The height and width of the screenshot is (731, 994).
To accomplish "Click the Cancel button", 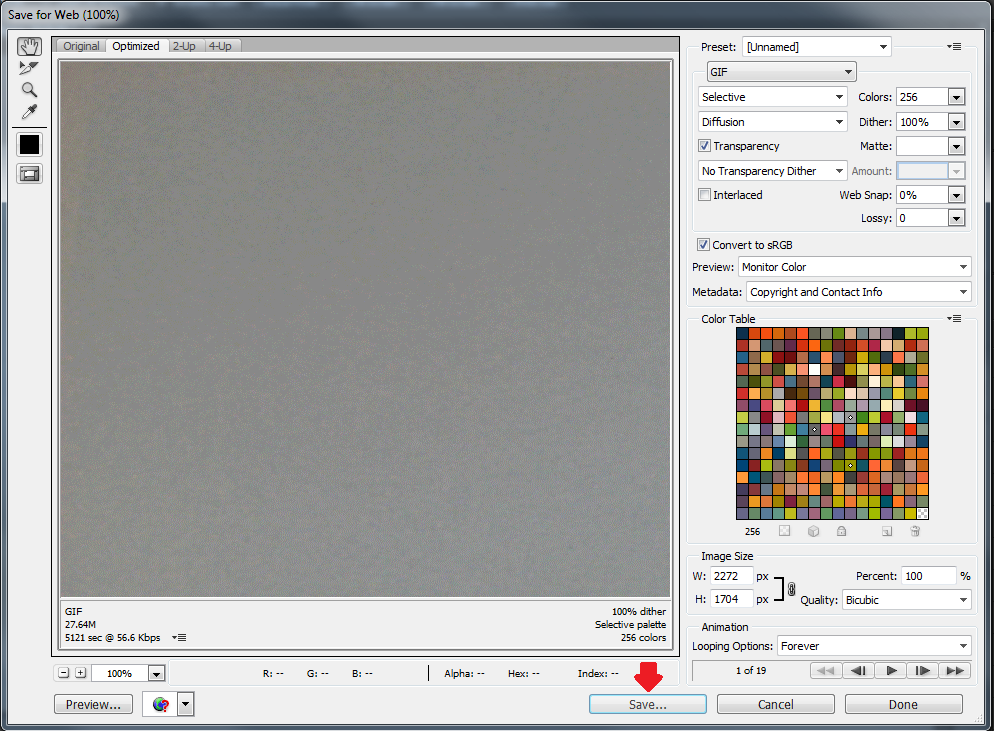I will pyautogui.click(x=775, y=704).
